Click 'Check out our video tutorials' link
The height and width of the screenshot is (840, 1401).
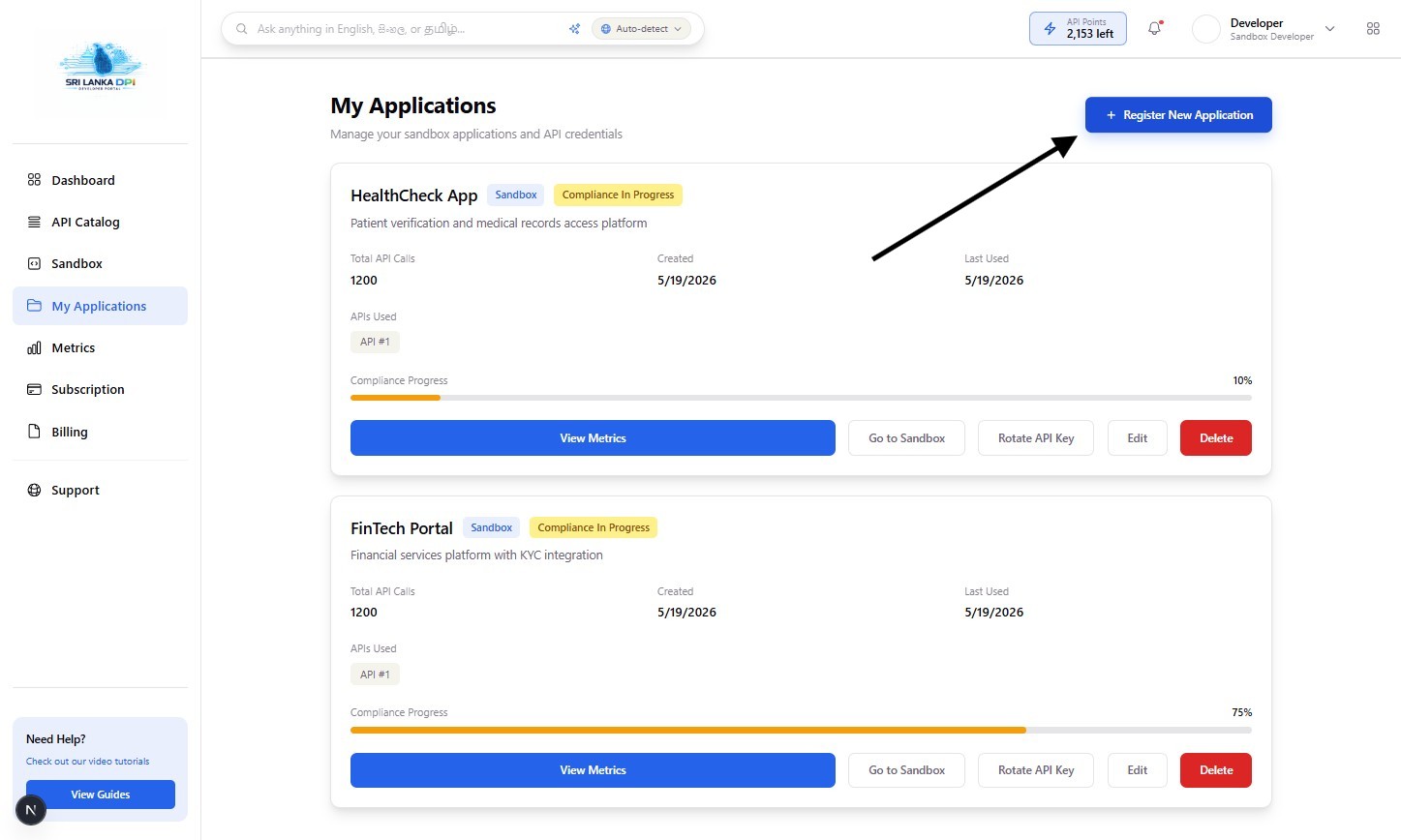(88, 762)
